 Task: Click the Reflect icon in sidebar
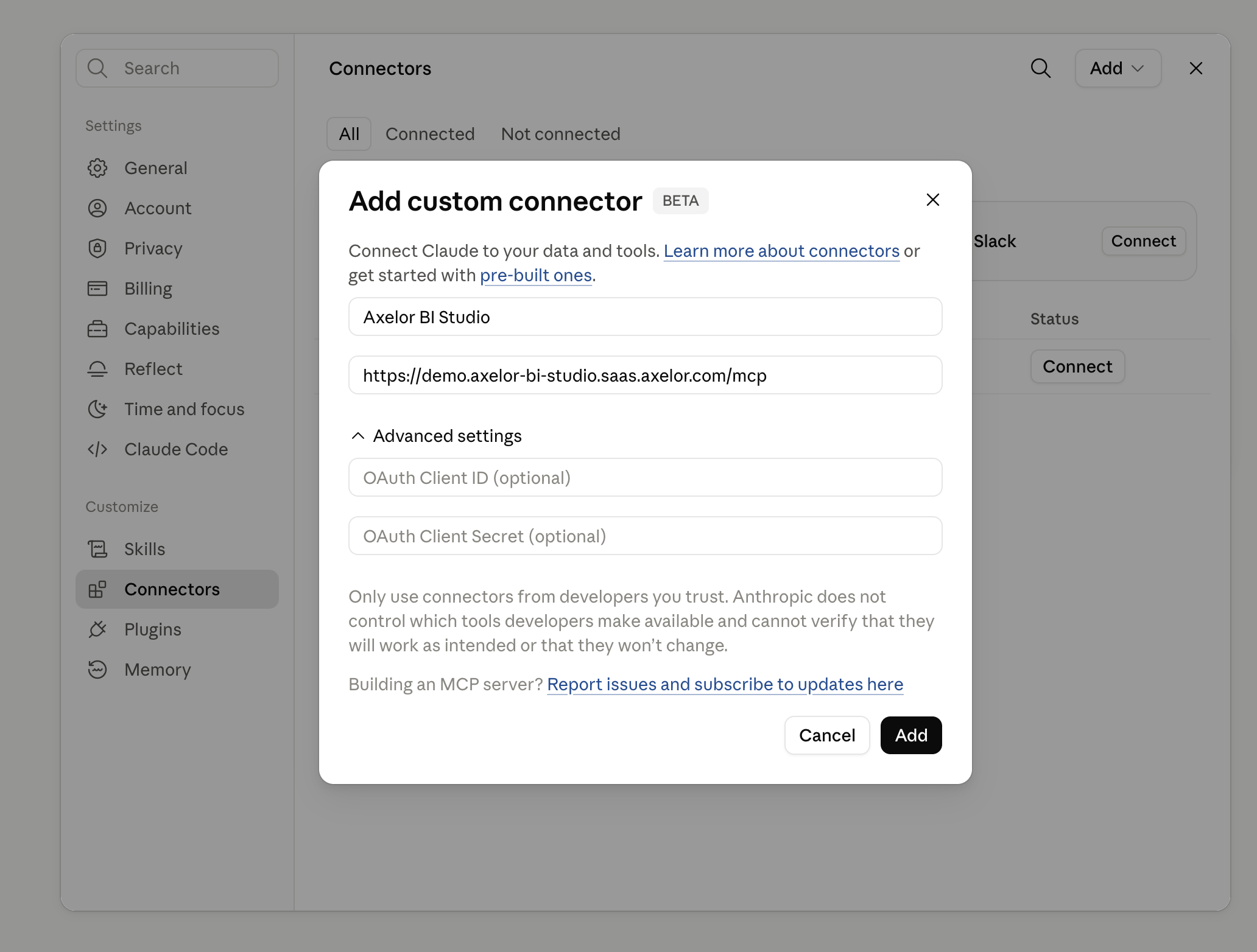click(97, 369)
